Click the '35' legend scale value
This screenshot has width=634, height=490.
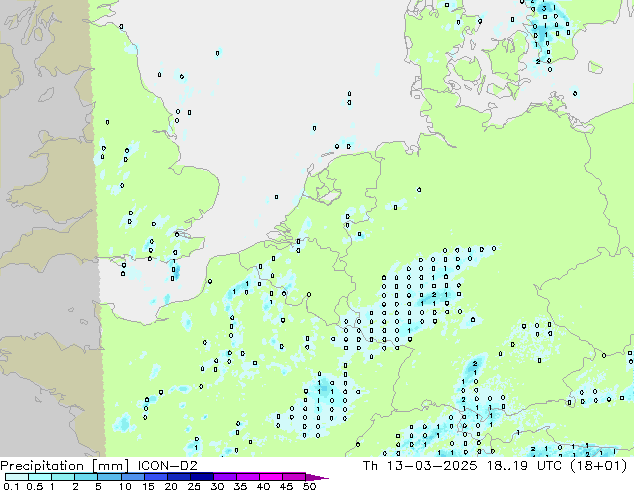240,486
